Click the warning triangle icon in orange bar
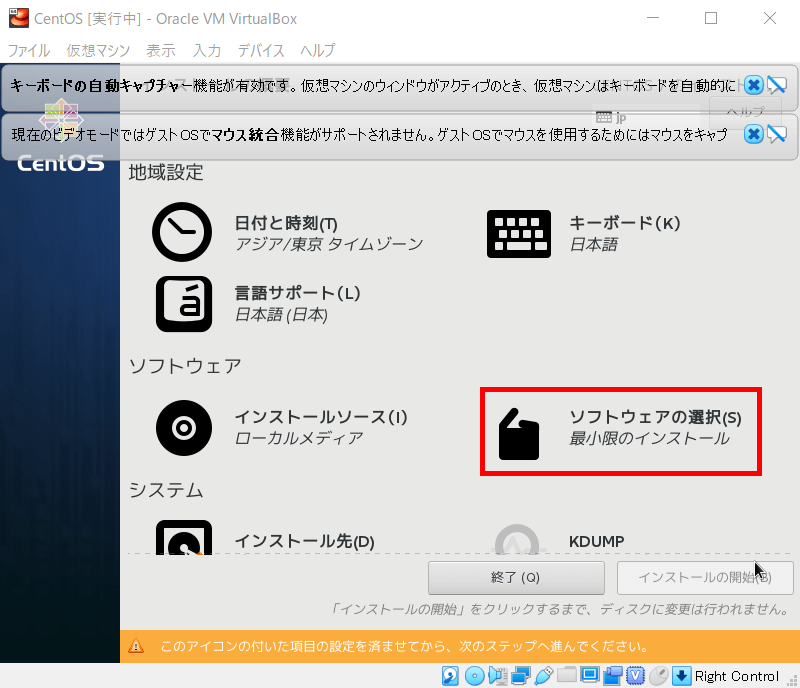 136,646
